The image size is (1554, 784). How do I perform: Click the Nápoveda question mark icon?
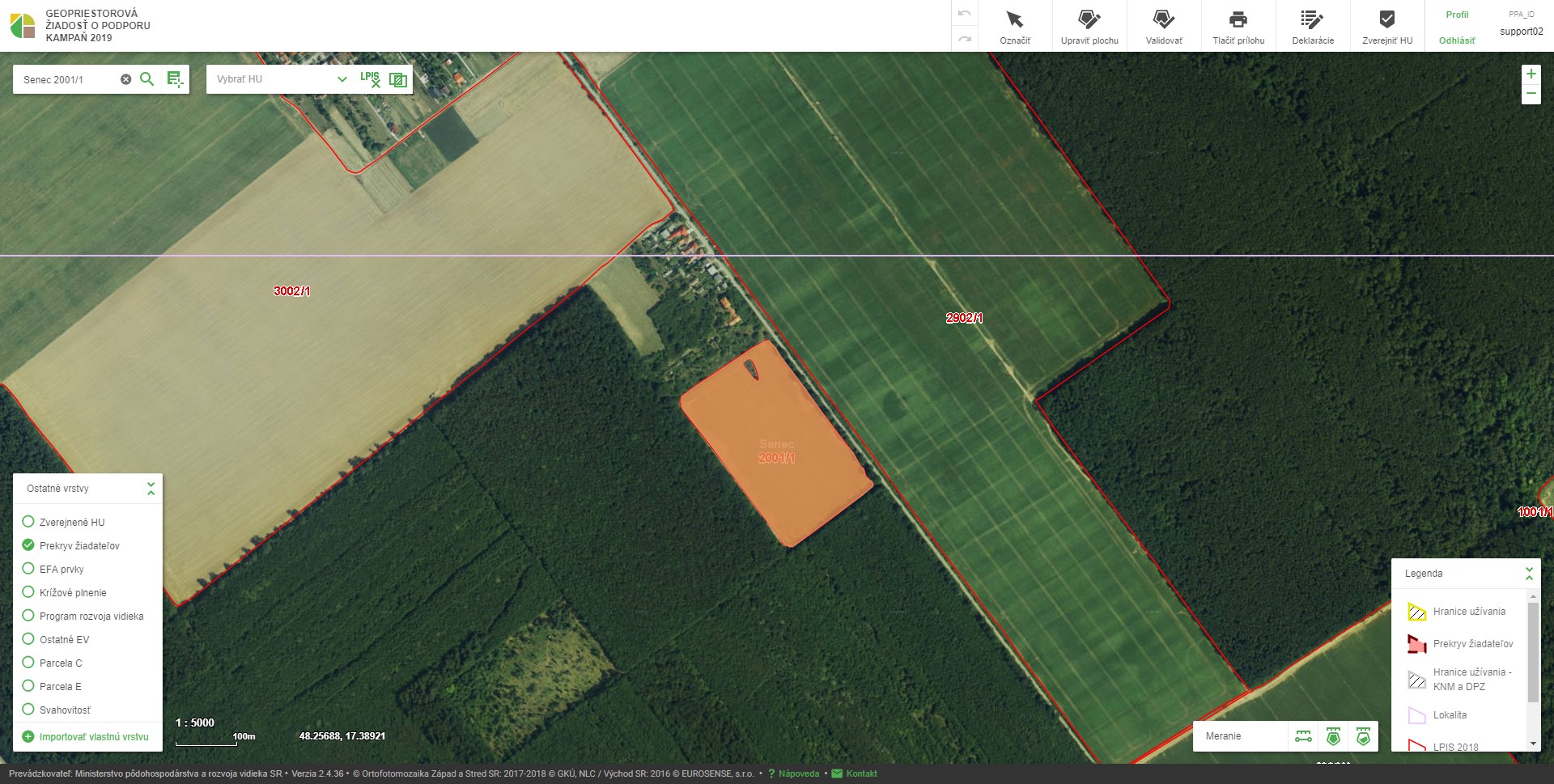pos(771,773)
